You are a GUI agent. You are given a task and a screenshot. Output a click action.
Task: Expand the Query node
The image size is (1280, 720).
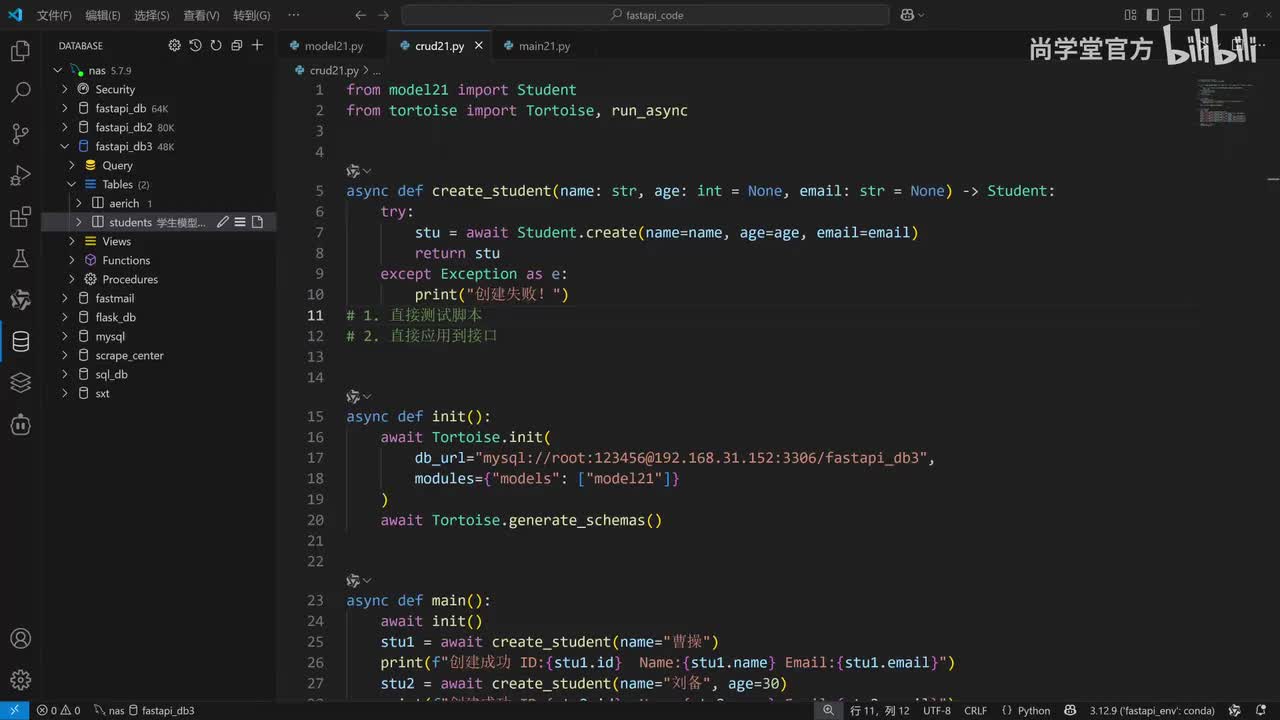[x=72, y=166]
